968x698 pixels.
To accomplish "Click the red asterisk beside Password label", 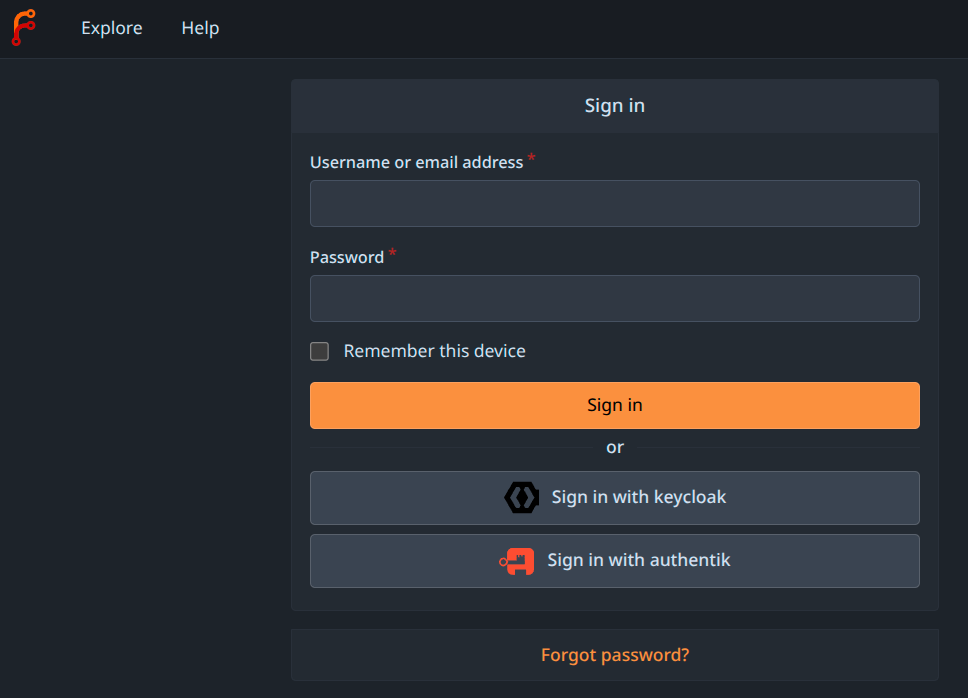I will 393,253.
